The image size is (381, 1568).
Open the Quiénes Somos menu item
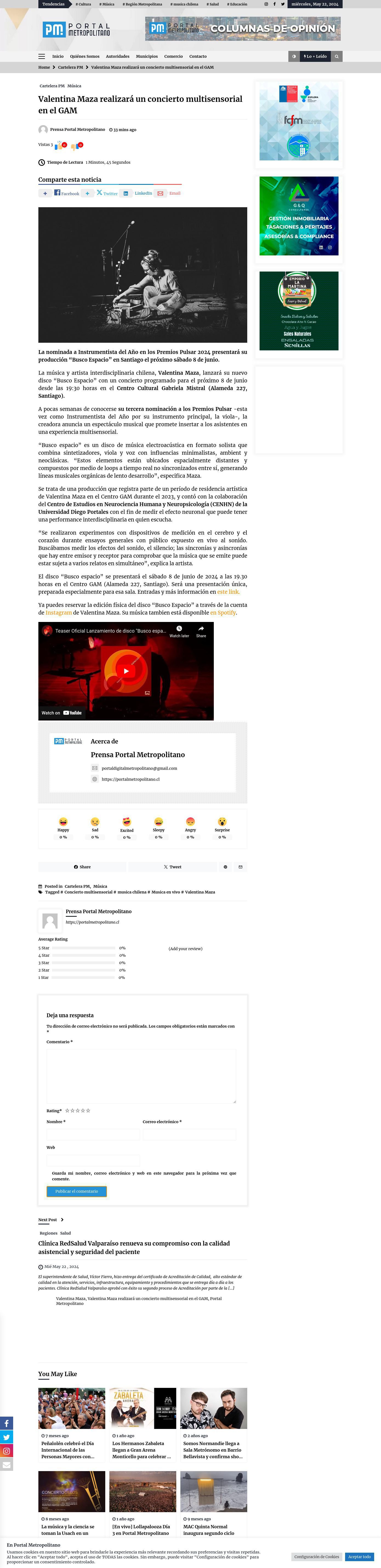tap(85, 56)
